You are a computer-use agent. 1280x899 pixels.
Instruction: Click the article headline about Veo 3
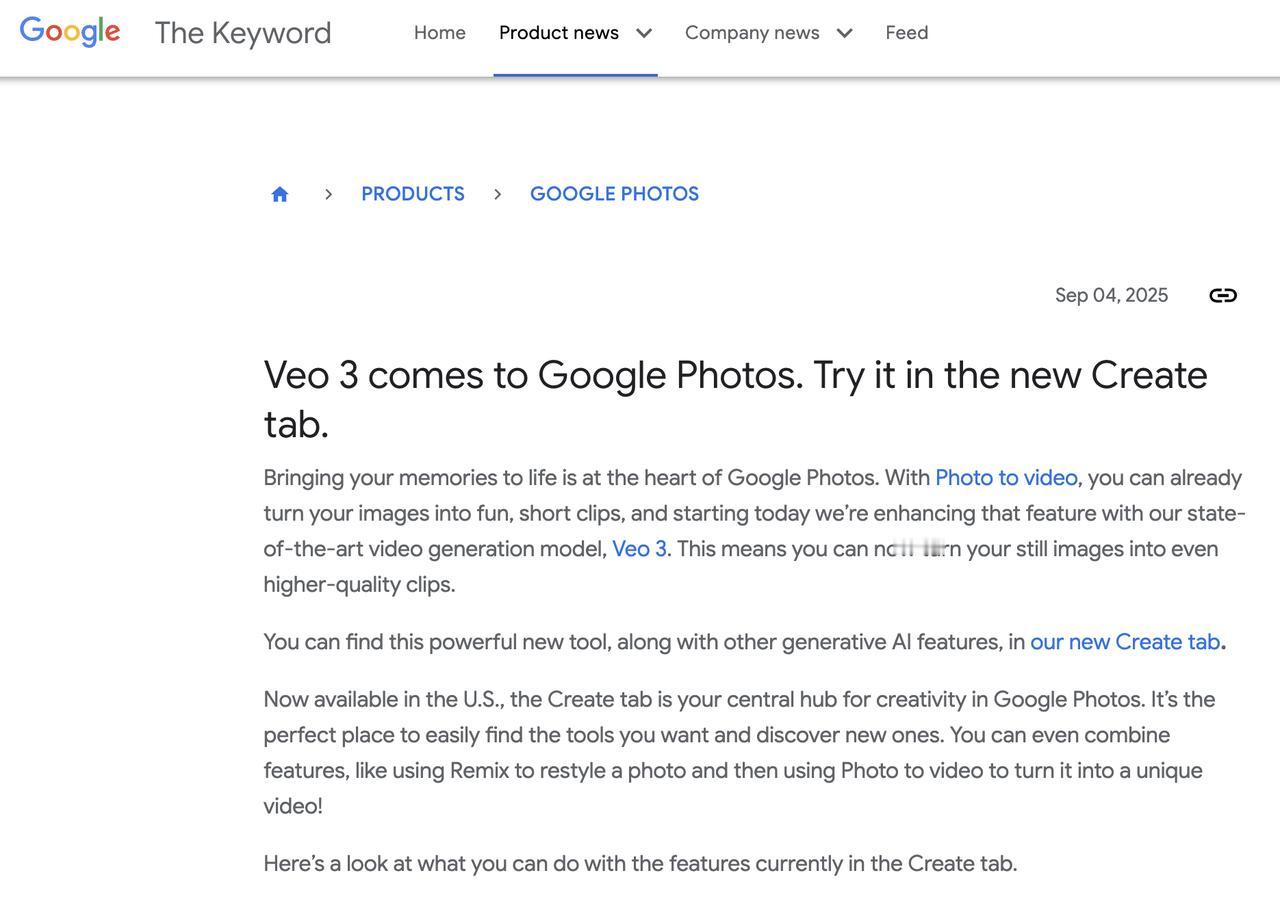735,399
